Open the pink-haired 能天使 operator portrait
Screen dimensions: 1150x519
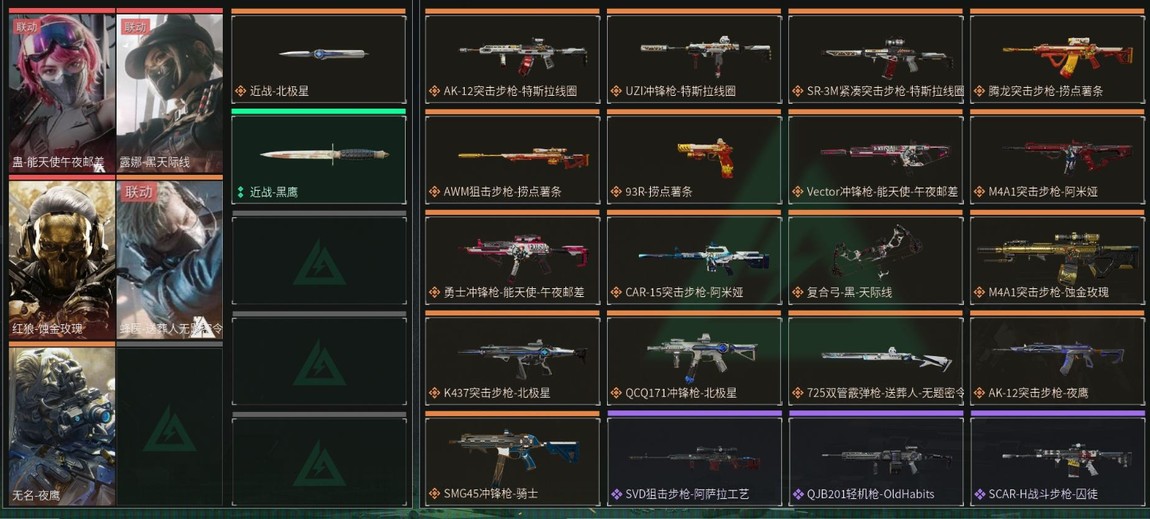tap(62, 92)
